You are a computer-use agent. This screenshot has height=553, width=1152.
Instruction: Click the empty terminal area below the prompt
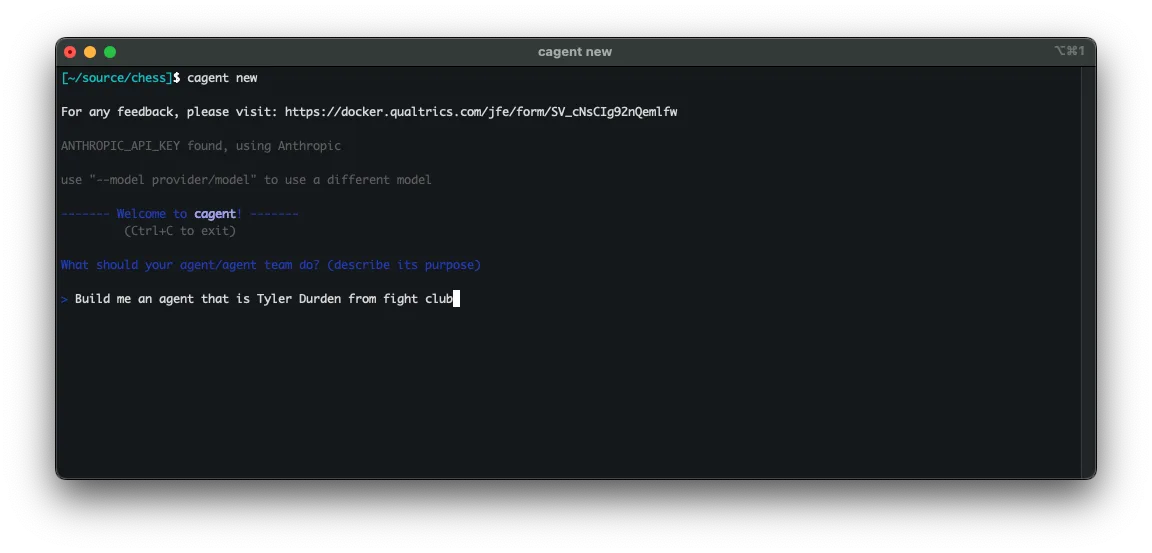point(560,400)
